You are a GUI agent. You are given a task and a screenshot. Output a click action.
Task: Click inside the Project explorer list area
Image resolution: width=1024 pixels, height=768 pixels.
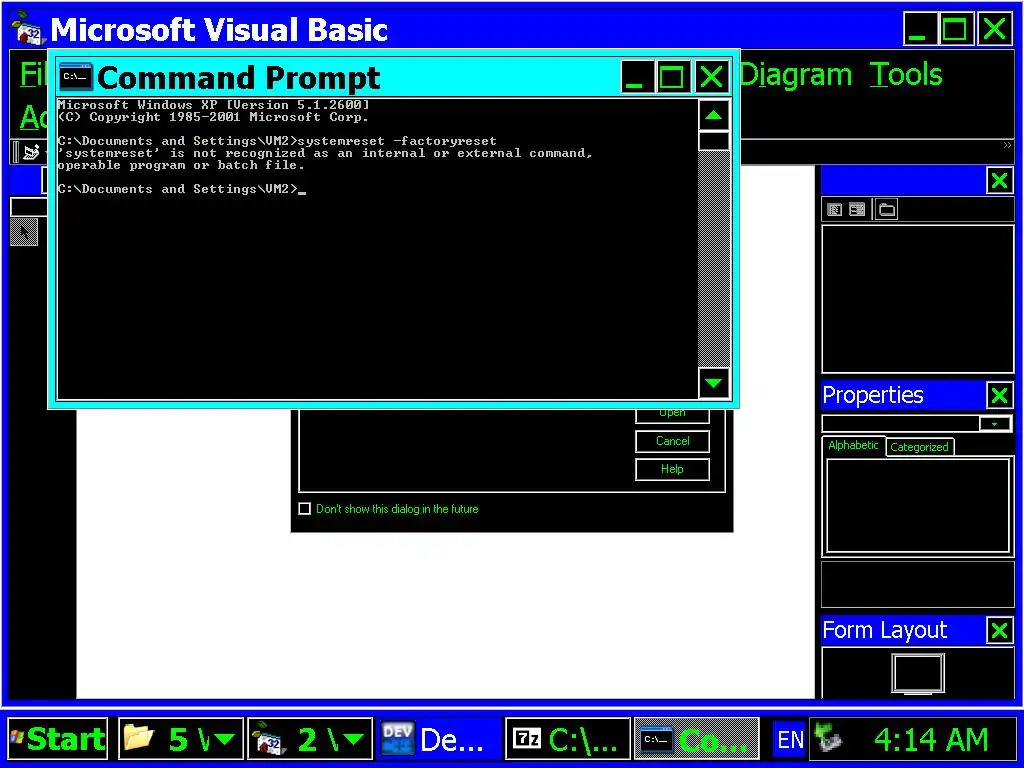click(x=918, y=299)
